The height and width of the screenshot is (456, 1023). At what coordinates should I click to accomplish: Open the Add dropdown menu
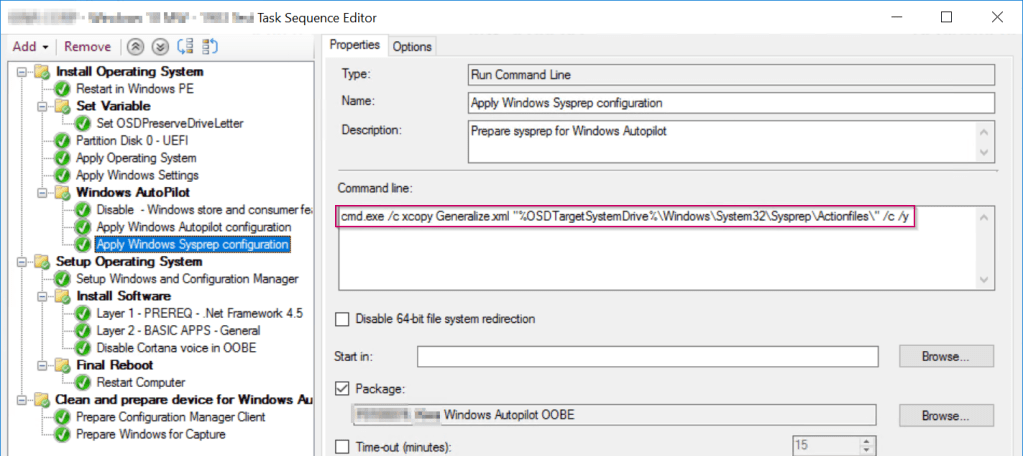tap(31, 46)
